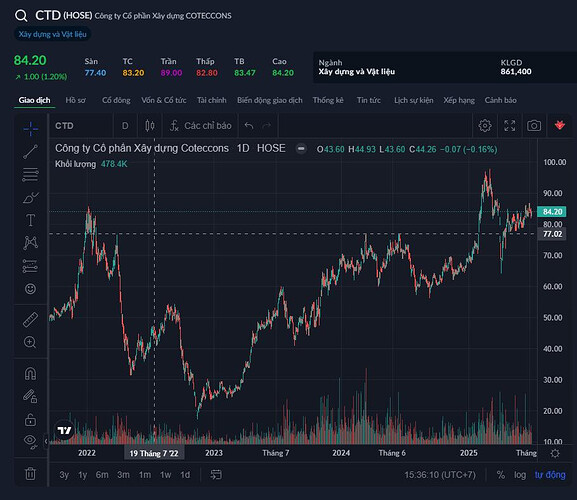The image size is (577, 500).
Task: Toggle the log scale option
Action: coord(520,475)
